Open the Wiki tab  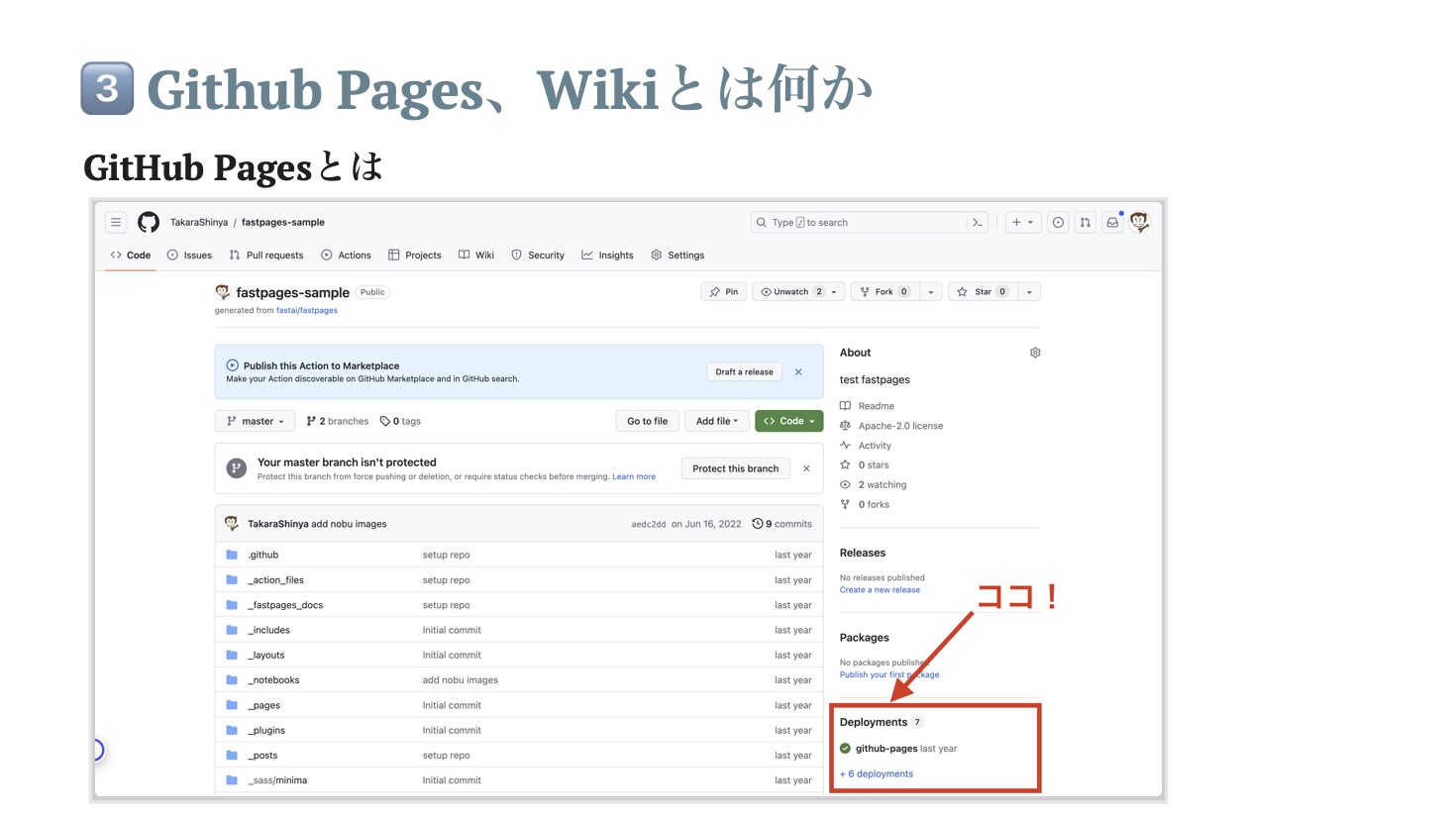point(476,256)
